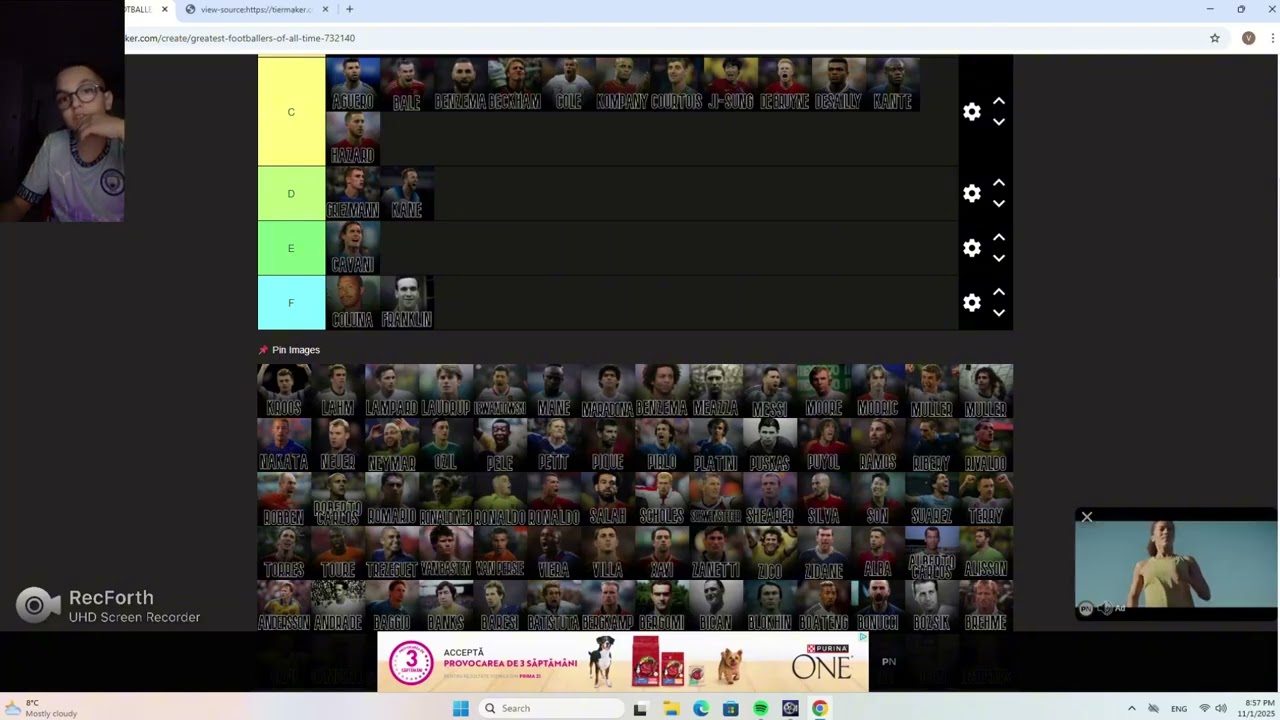Image resolution: width=1280 pixels, height=720 pixels.
Task: Click the cyan F tier label
Action: [x=291, y=303]
